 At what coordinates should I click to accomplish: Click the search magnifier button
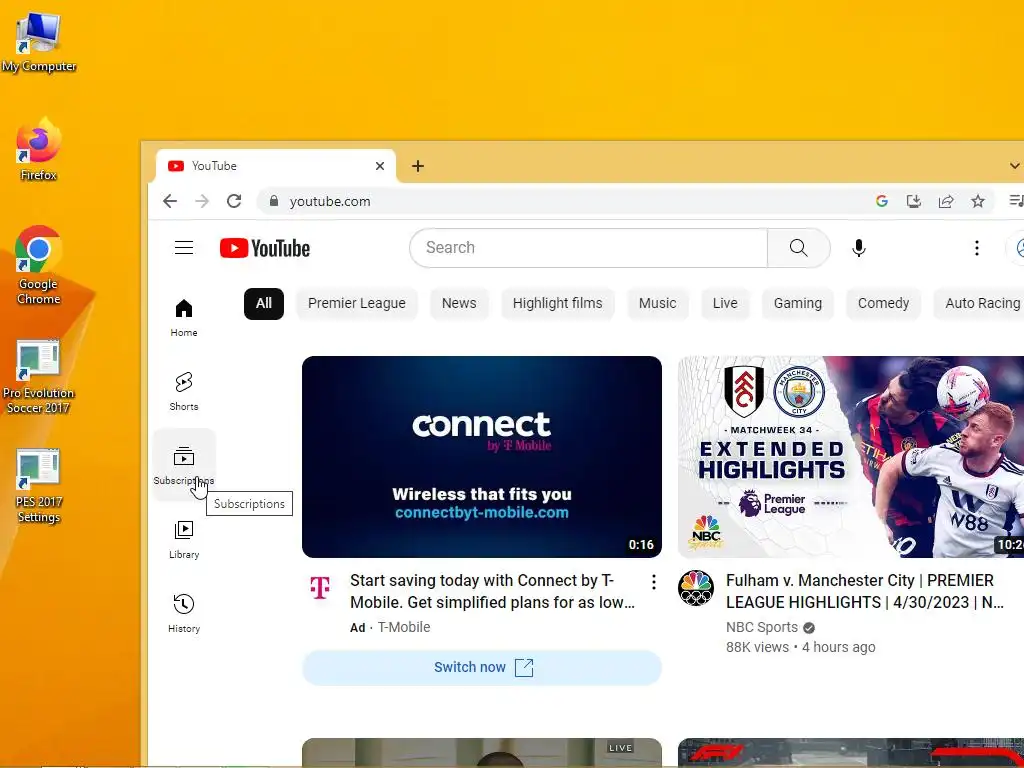tap(798, 248)
